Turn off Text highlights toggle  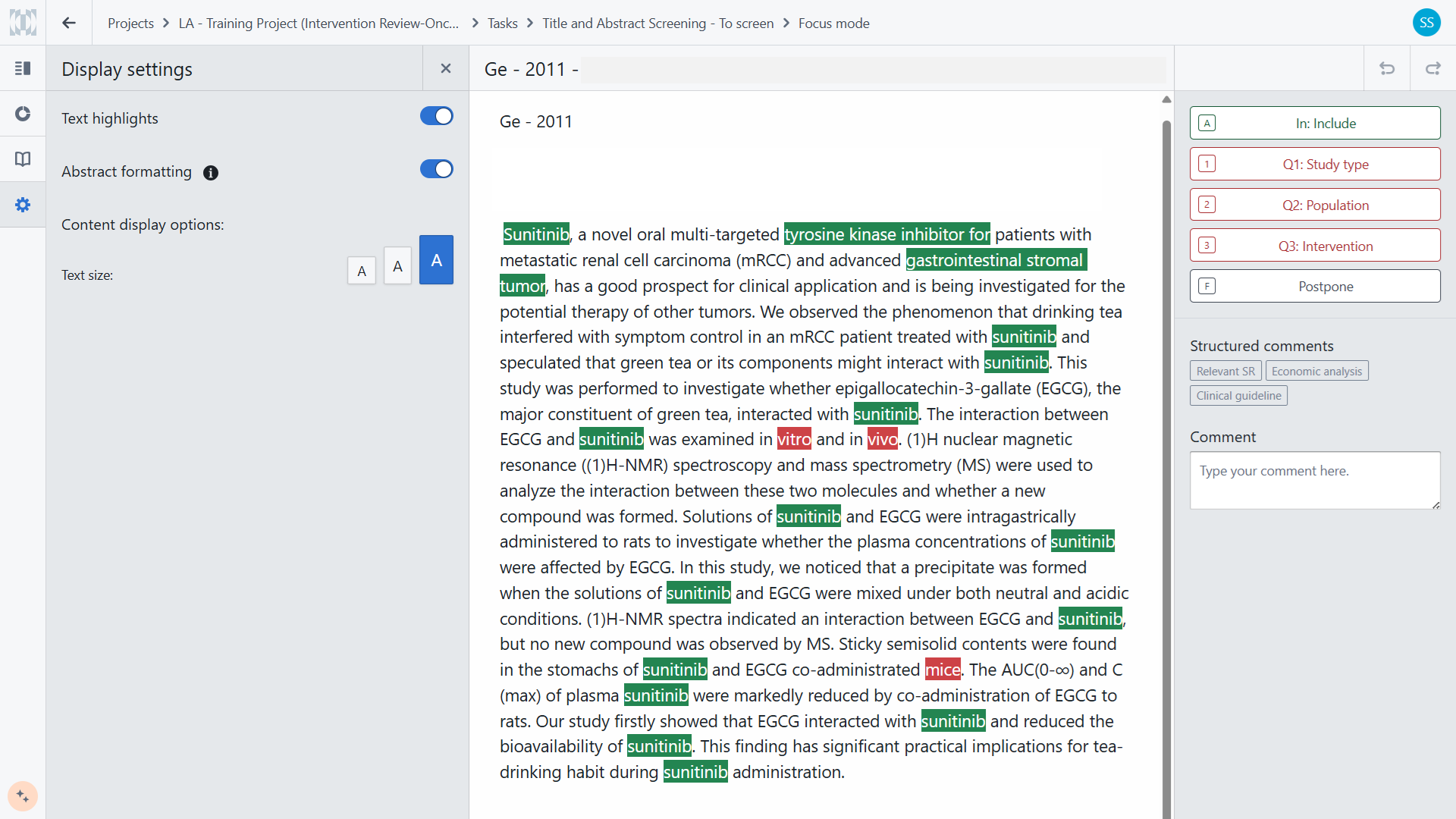(x=436, y=116)
